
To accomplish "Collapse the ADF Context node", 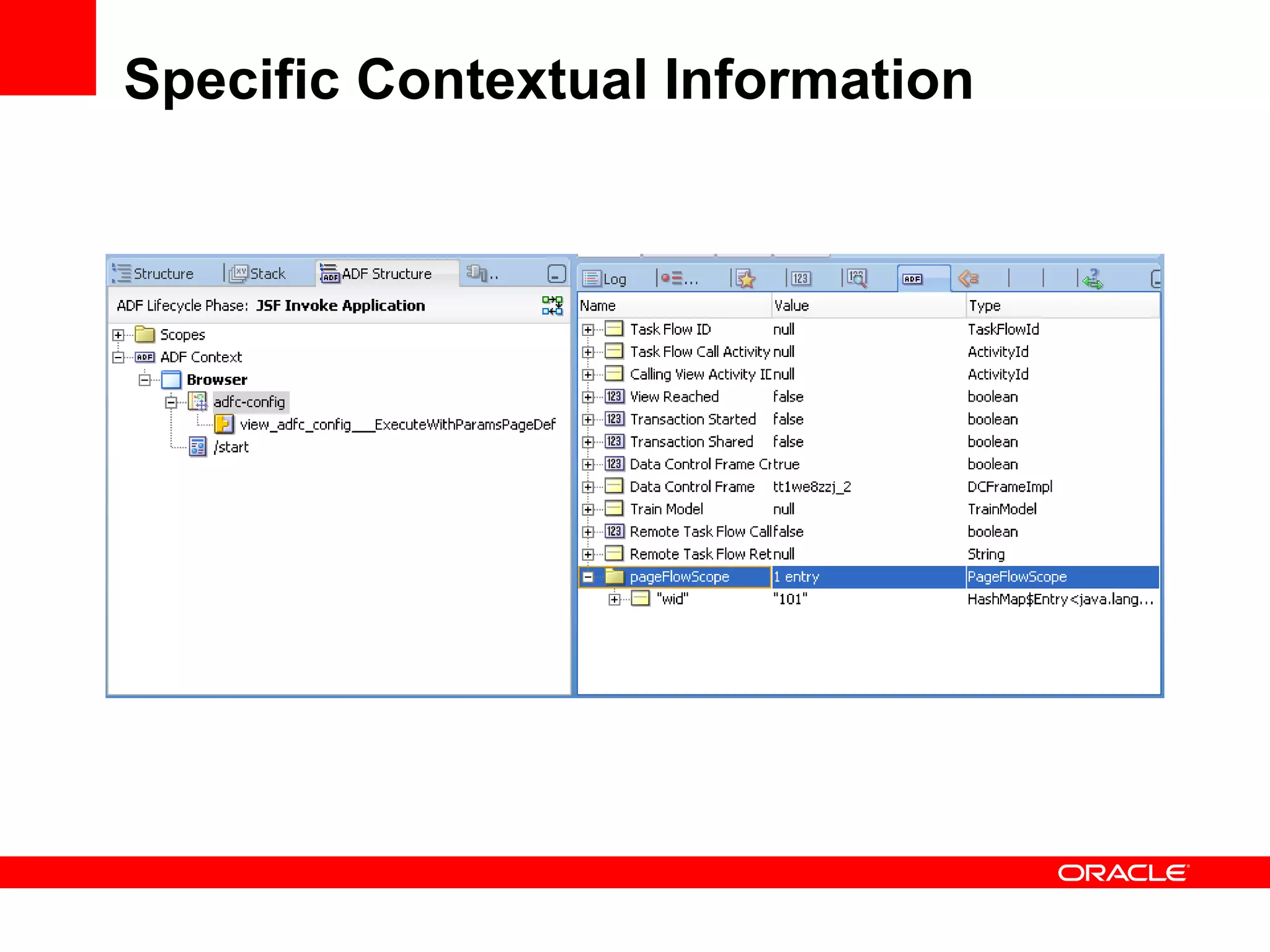I will [118, 358].
